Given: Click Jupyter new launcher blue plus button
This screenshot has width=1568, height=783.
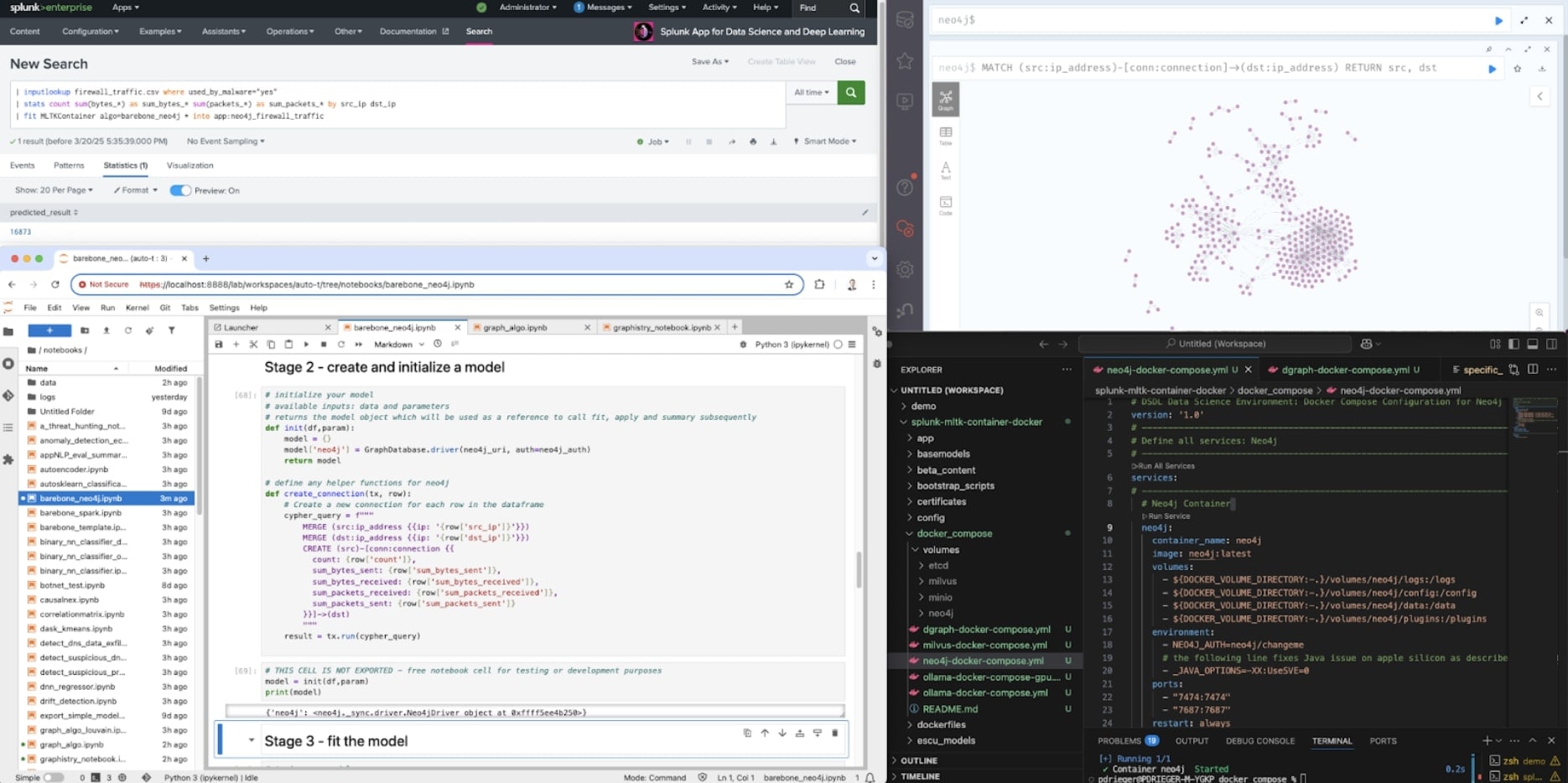Looking at the screenshot, I should coord(49,330).
